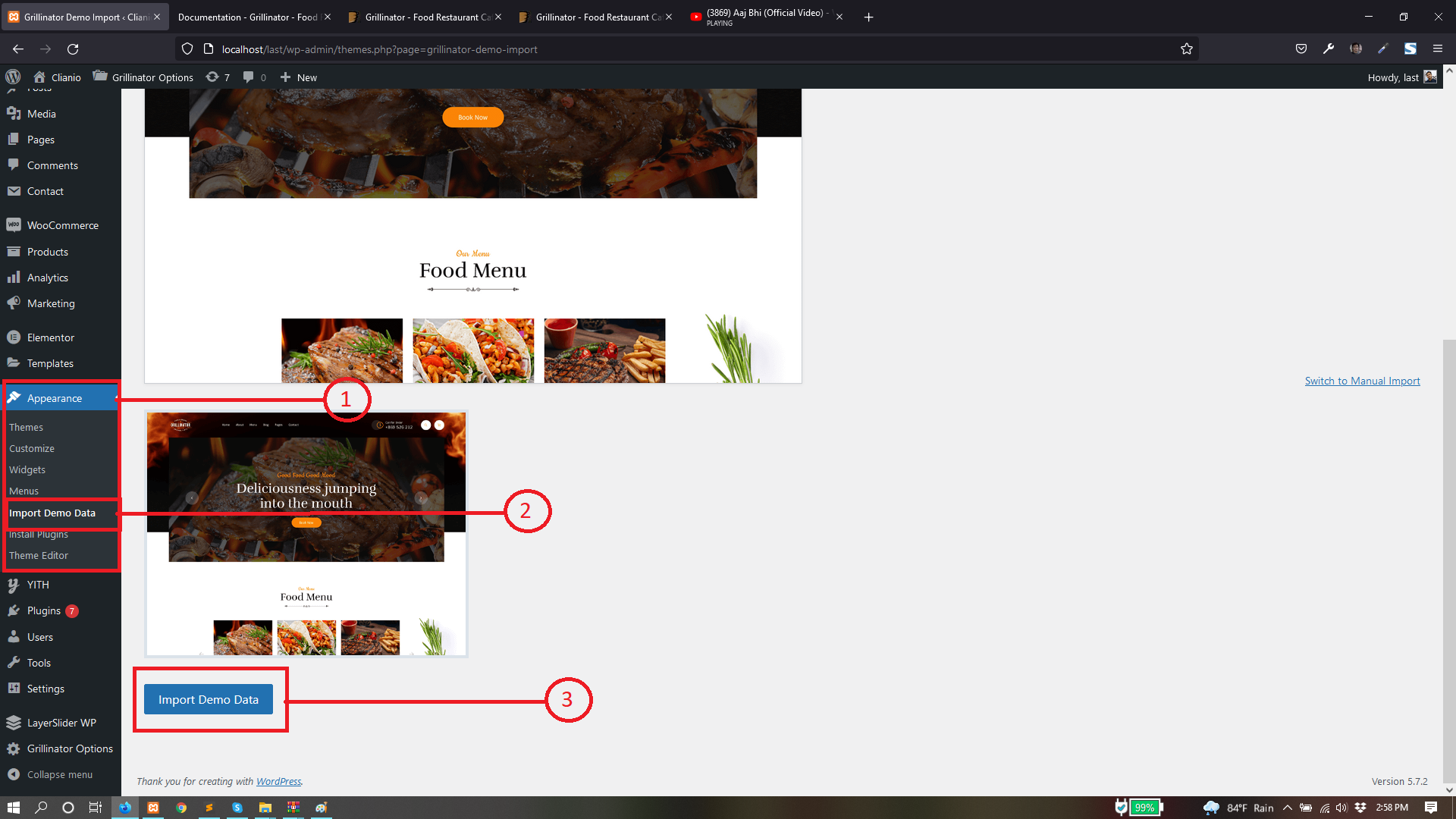
Task: Expand the WooCommerce sidebar menu
Action: pyautogui.click(x=61, y=225)
